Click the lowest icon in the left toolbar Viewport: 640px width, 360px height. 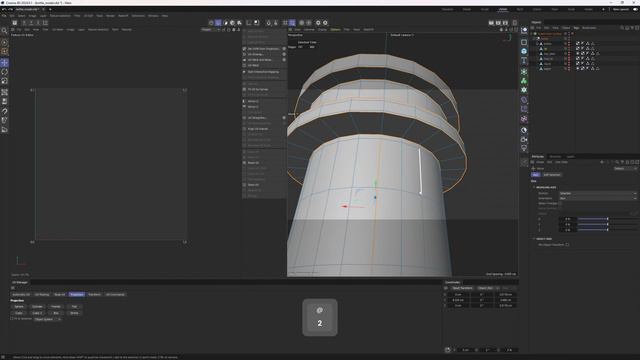click(4, 130)
